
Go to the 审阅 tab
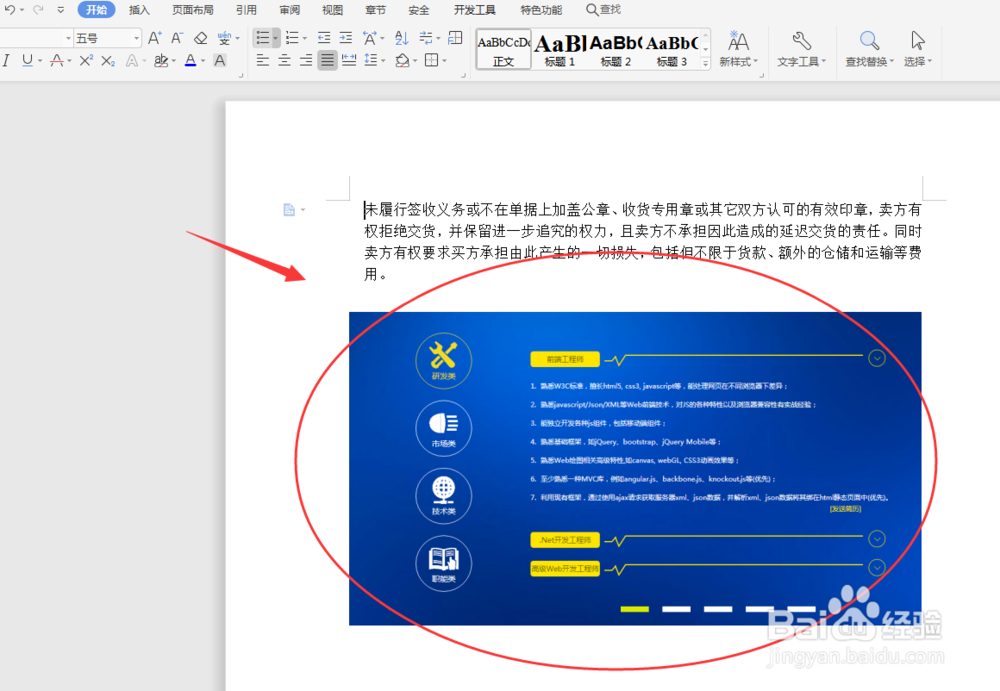tap(290, 10)
